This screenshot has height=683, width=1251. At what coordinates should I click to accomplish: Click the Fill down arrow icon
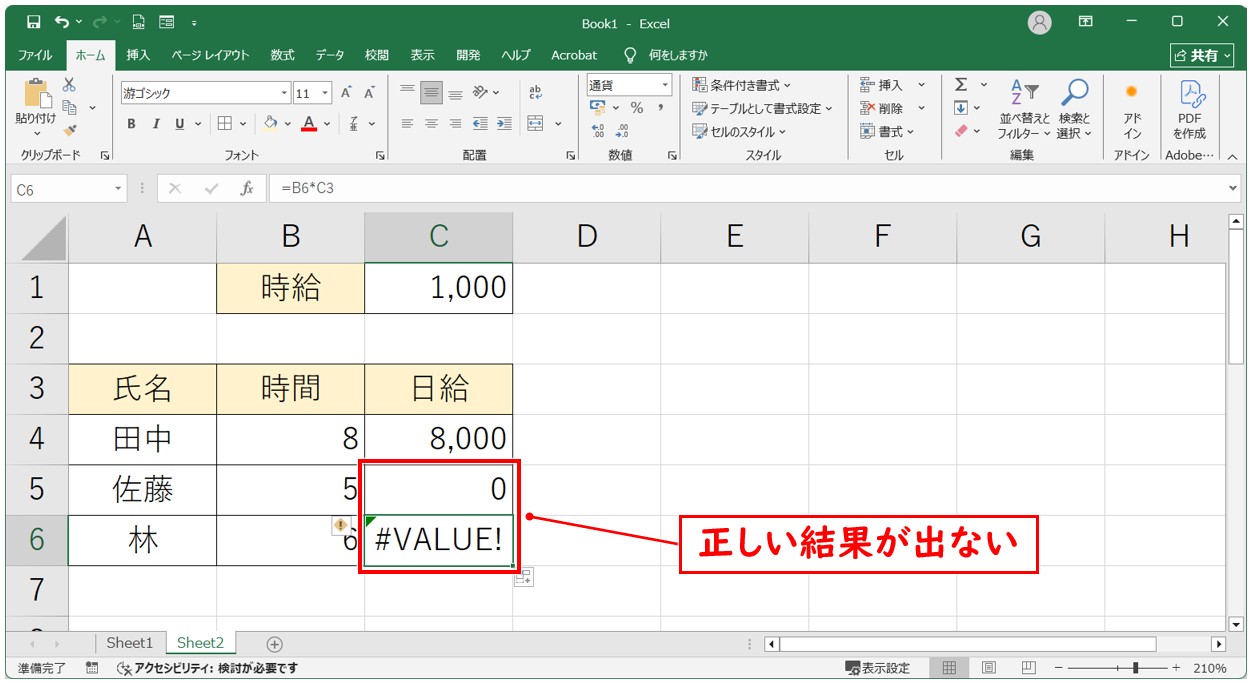961,108
